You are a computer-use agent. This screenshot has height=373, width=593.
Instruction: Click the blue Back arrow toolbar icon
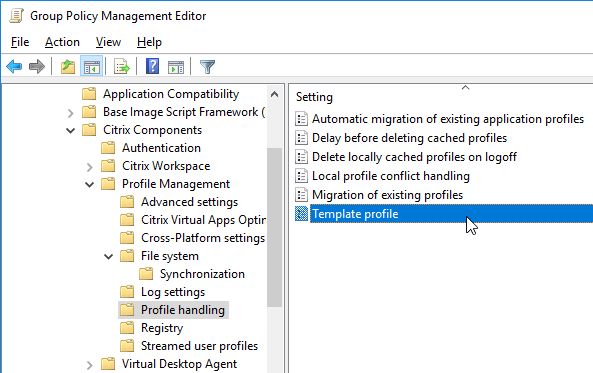pyautogui.click(x=14, y=67)
